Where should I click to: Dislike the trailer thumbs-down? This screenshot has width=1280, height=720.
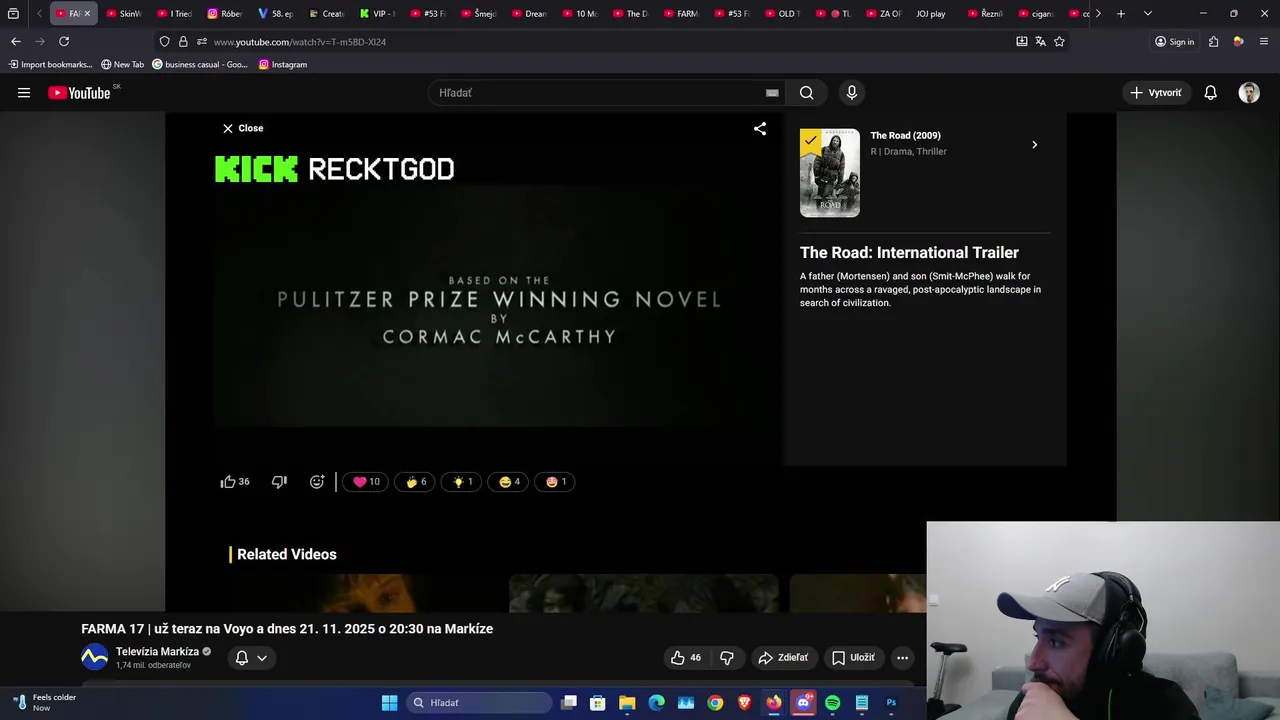[279, 482]
